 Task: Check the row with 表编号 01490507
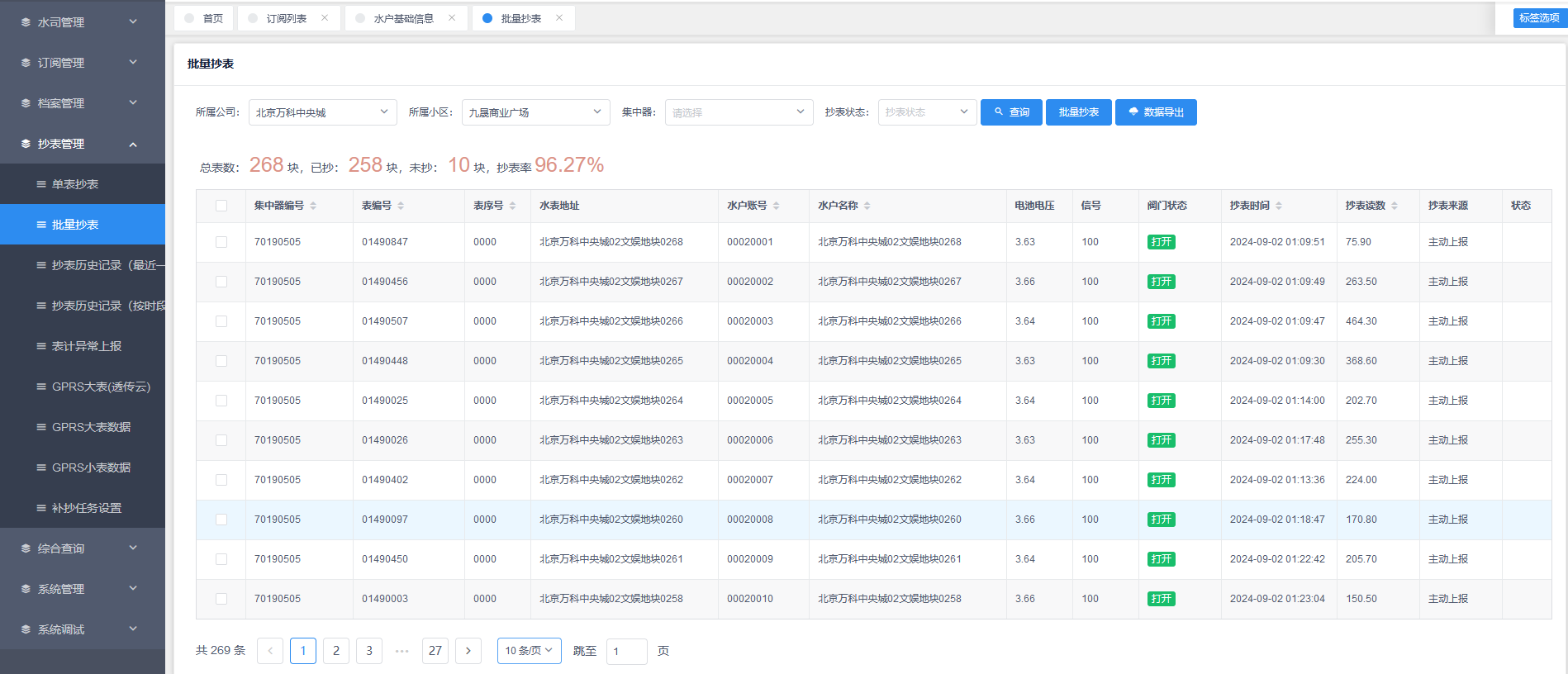[221, 321]
